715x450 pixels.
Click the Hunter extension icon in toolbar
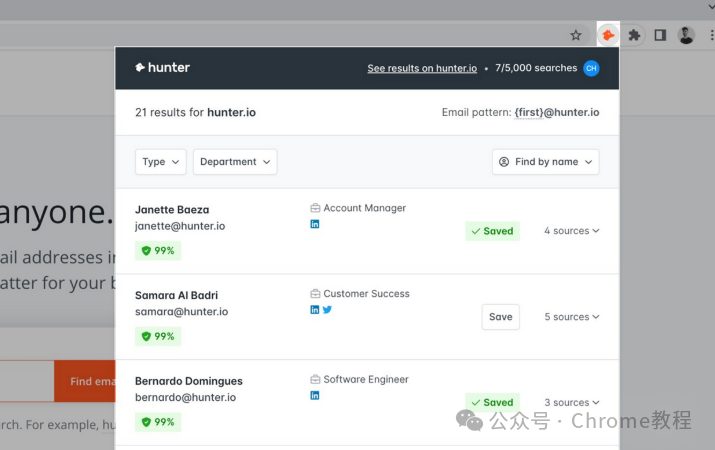pyautogui.click(x=608, y=35)
